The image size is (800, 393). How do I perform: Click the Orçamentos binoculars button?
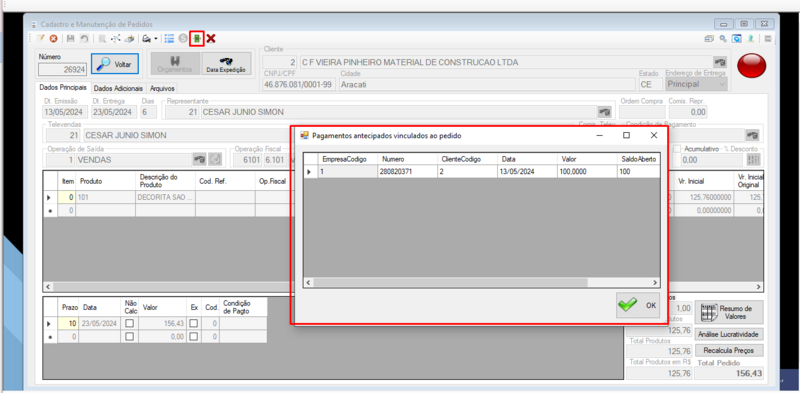click(x=174, y=64)
